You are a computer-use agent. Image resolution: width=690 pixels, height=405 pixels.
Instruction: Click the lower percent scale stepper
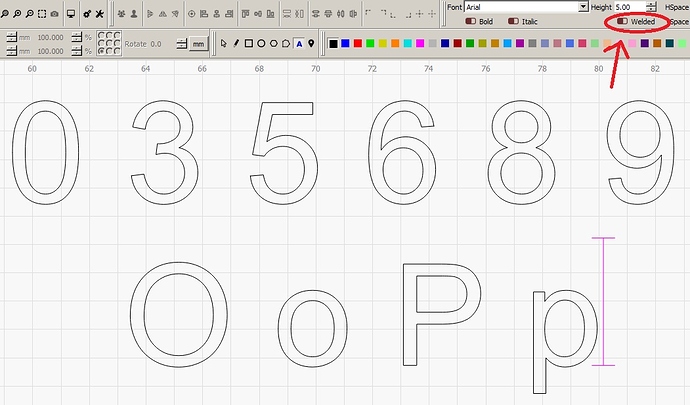click(x=77, y=51)
